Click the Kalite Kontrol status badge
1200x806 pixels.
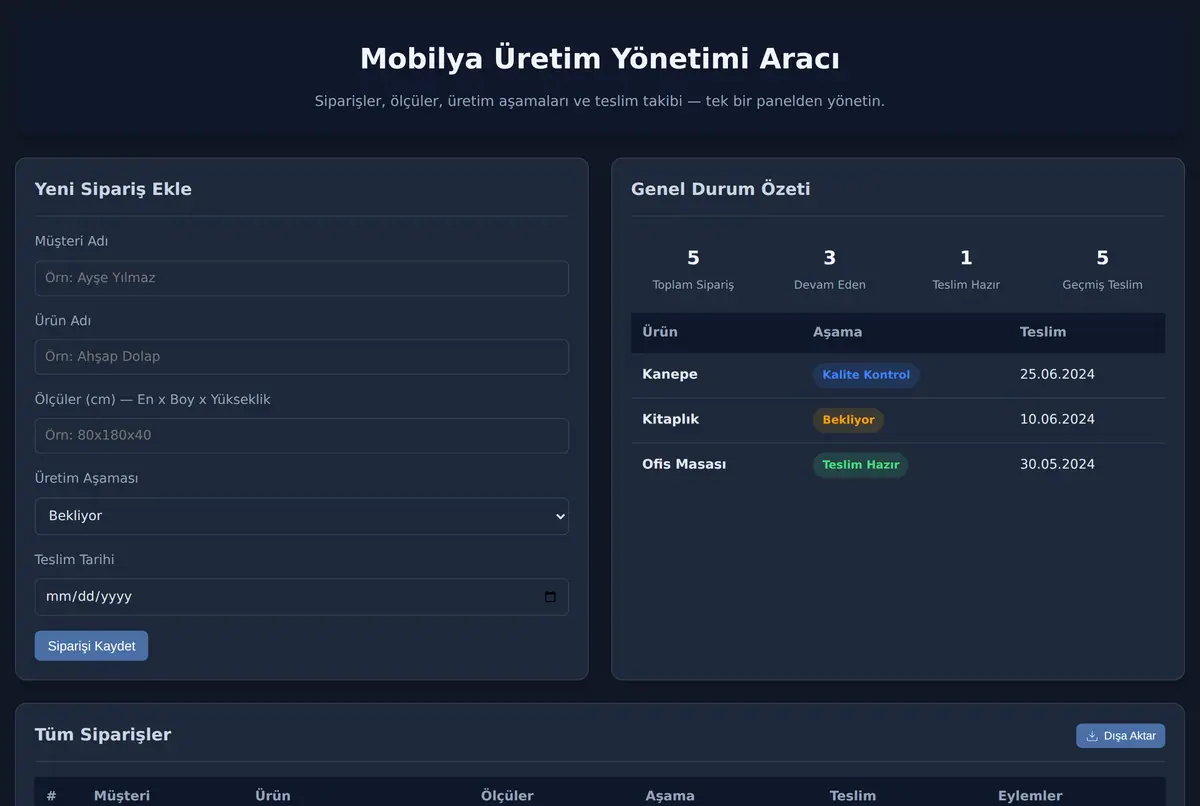[866, 375]
